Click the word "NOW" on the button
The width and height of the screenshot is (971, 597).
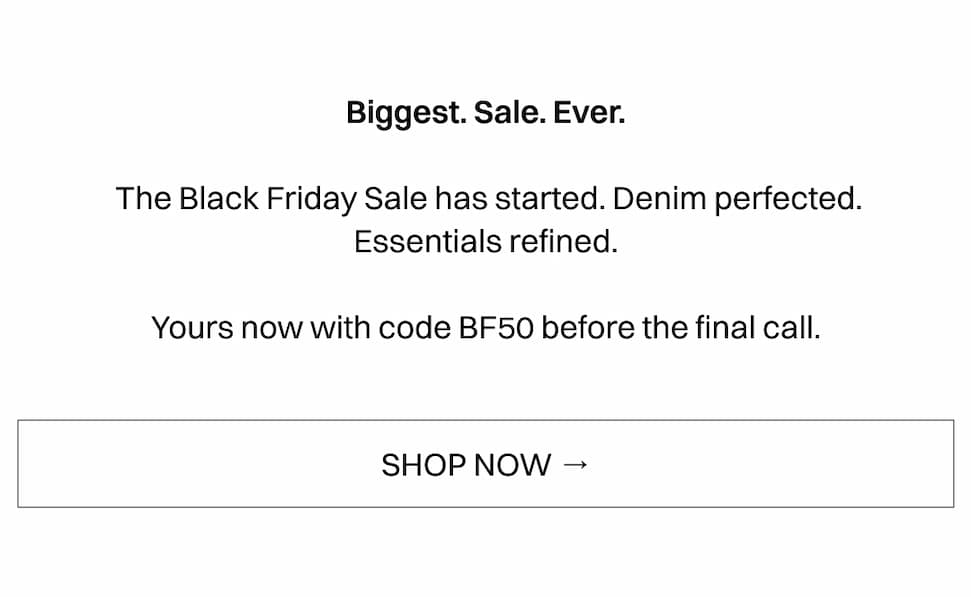point(512,465)
